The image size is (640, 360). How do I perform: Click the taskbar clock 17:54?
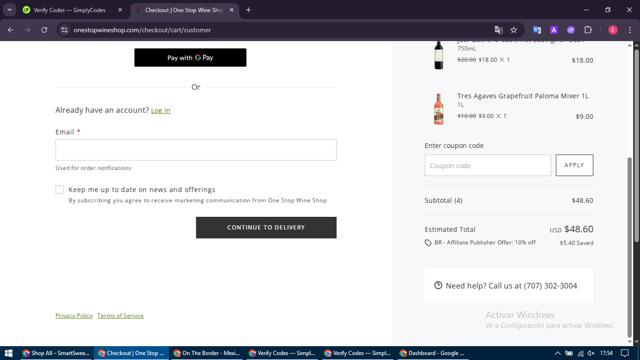coord(607,353)
